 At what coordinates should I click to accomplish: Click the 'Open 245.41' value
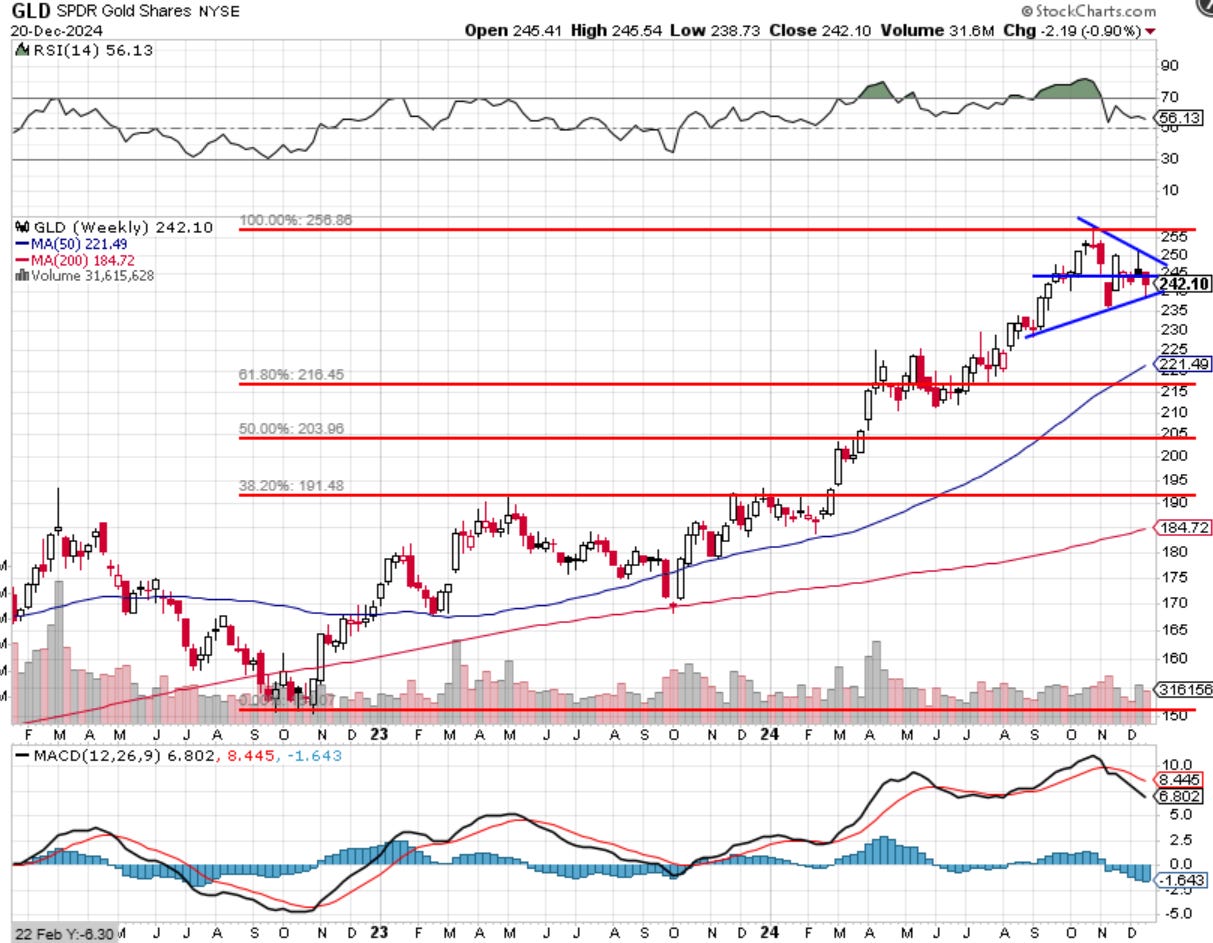tap(512, 31)
